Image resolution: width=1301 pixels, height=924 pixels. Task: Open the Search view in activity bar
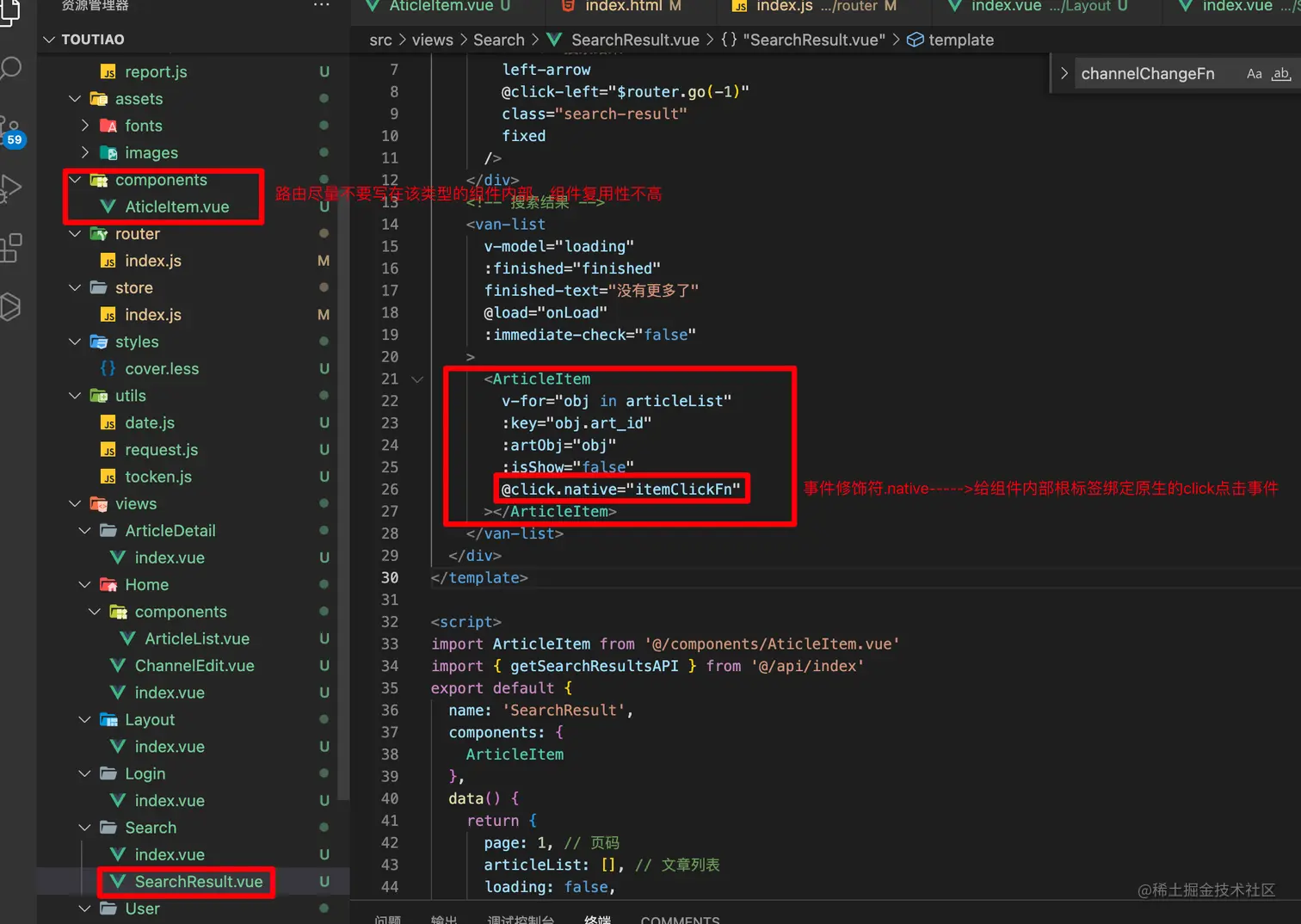(10, 68)
